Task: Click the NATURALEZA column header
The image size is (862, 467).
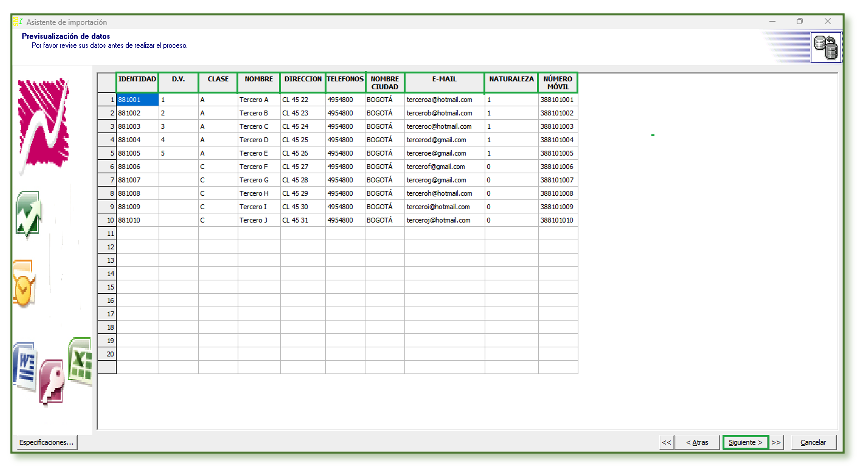Action: tap(511, 81)
